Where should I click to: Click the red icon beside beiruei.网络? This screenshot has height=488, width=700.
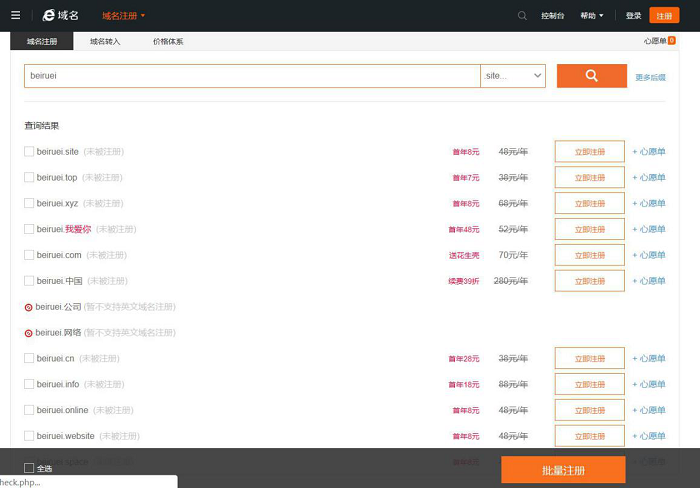28,333
